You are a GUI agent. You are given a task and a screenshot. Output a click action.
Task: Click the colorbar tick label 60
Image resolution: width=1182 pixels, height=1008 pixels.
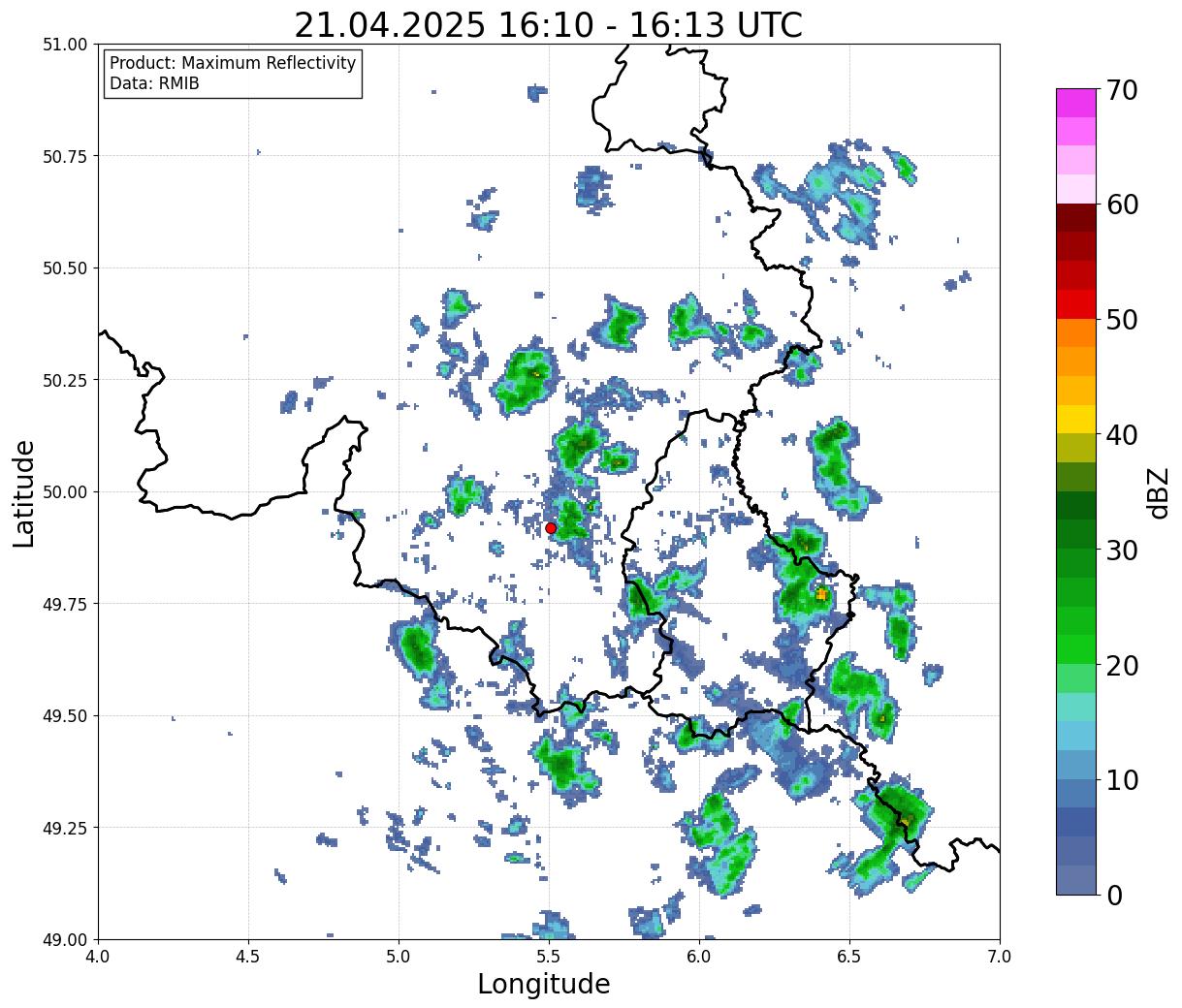(x=1122, y=205)
